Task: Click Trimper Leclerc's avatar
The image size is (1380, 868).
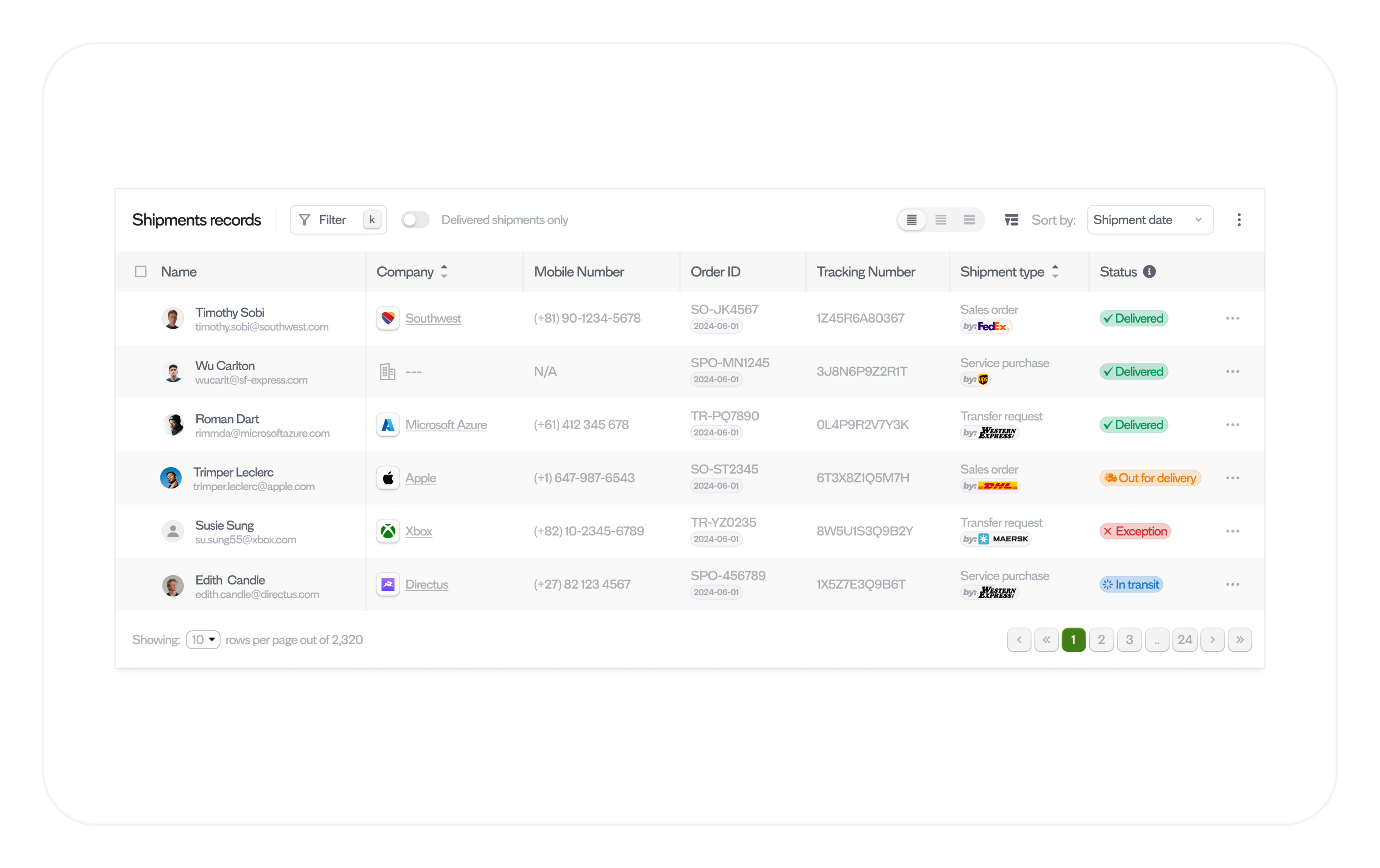Action: coord(171,478)
